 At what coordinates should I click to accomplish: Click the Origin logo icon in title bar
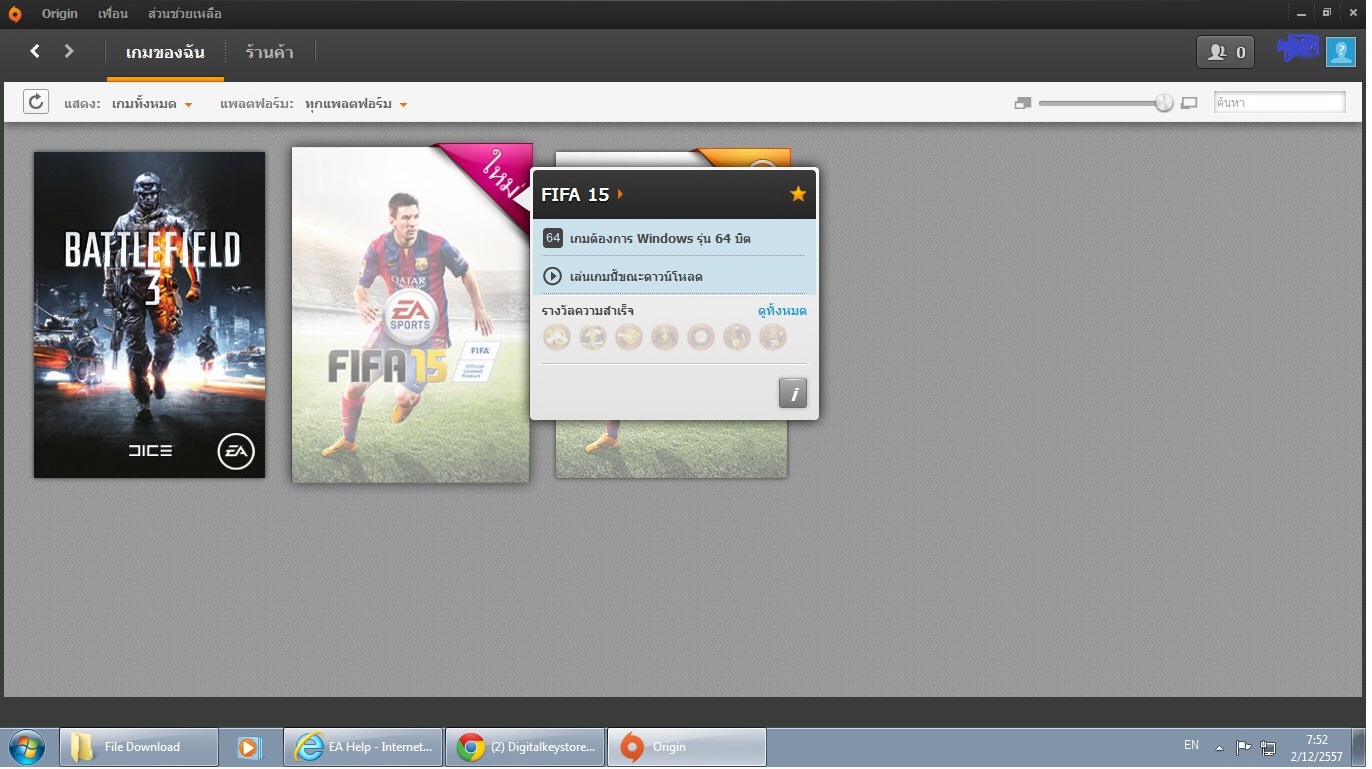[x=14, y=14]
